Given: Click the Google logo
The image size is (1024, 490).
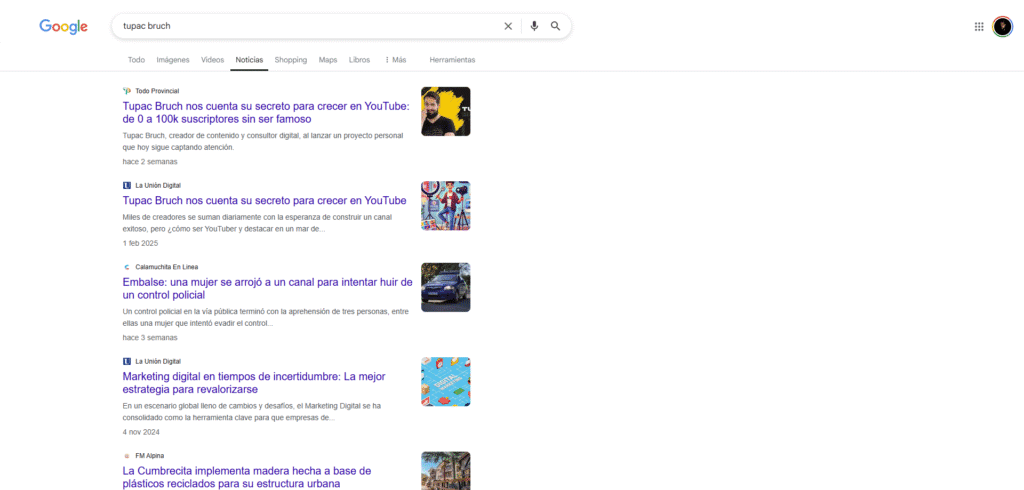Looking at the screenshot, I should click(63, 26).
